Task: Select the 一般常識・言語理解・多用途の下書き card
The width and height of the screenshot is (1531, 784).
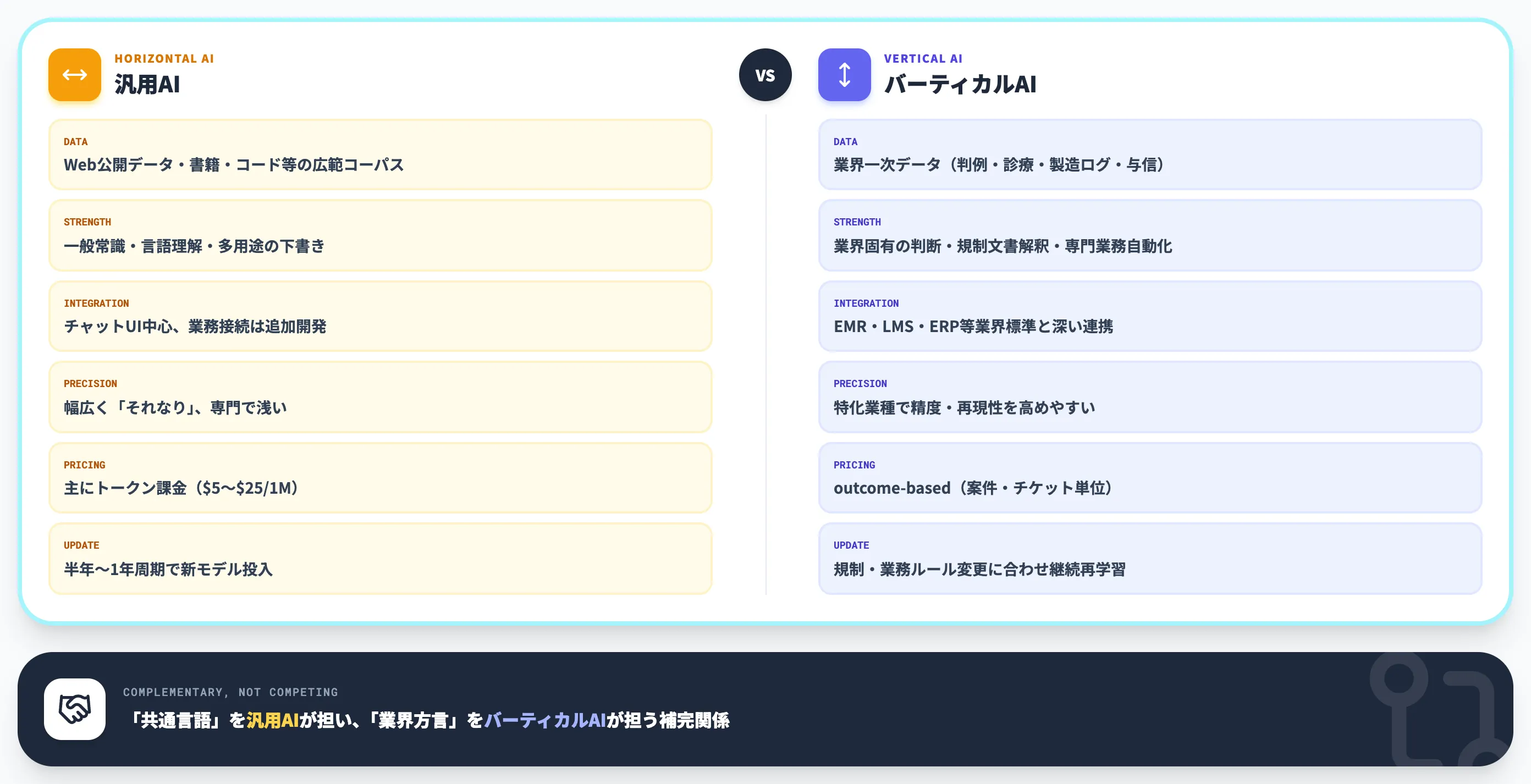Action: pos(381,235)
